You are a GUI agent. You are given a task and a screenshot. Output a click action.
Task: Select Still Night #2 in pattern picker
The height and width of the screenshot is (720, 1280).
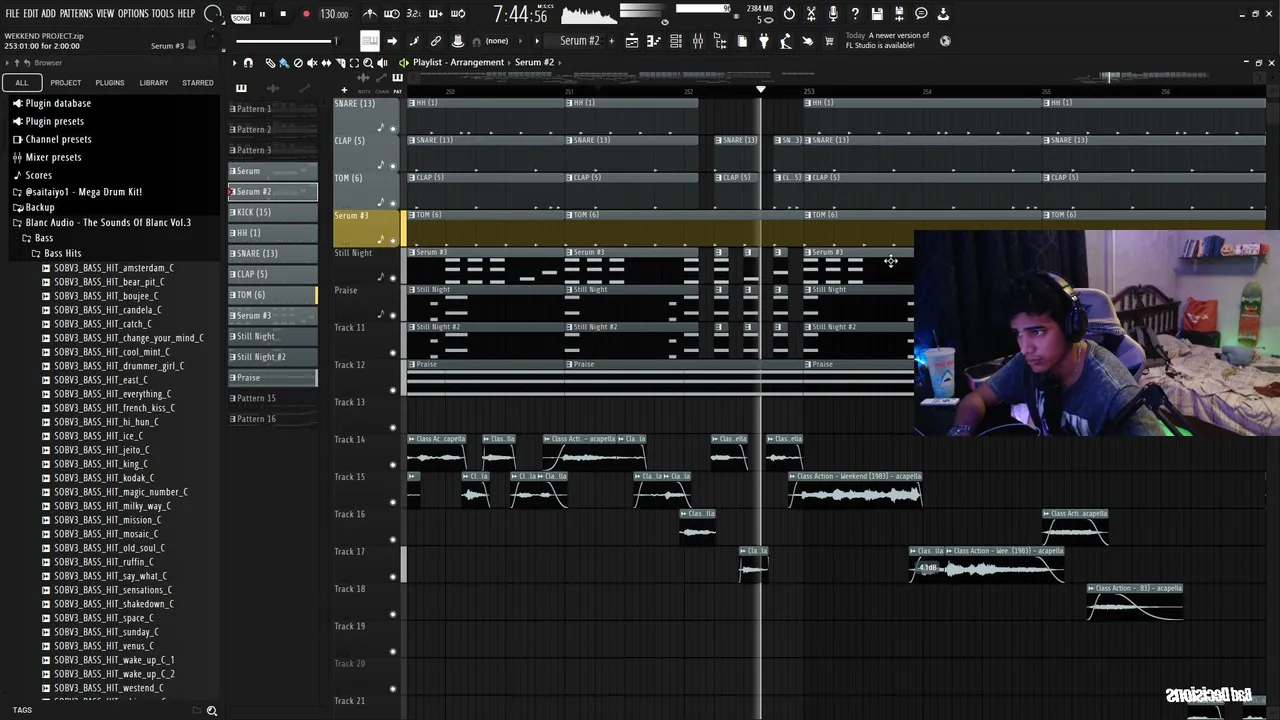click(x=273, y=357)
